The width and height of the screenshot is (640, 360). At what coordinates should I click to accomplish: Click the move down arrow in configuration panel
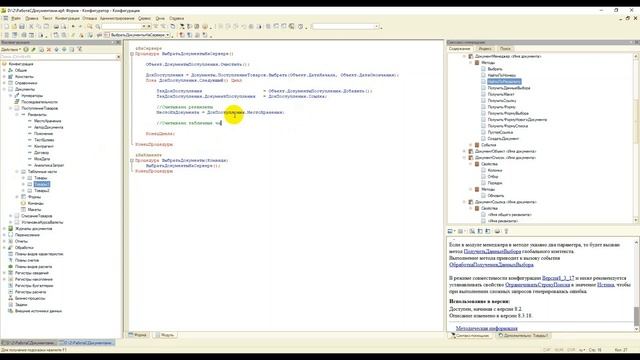click(64, 49)
